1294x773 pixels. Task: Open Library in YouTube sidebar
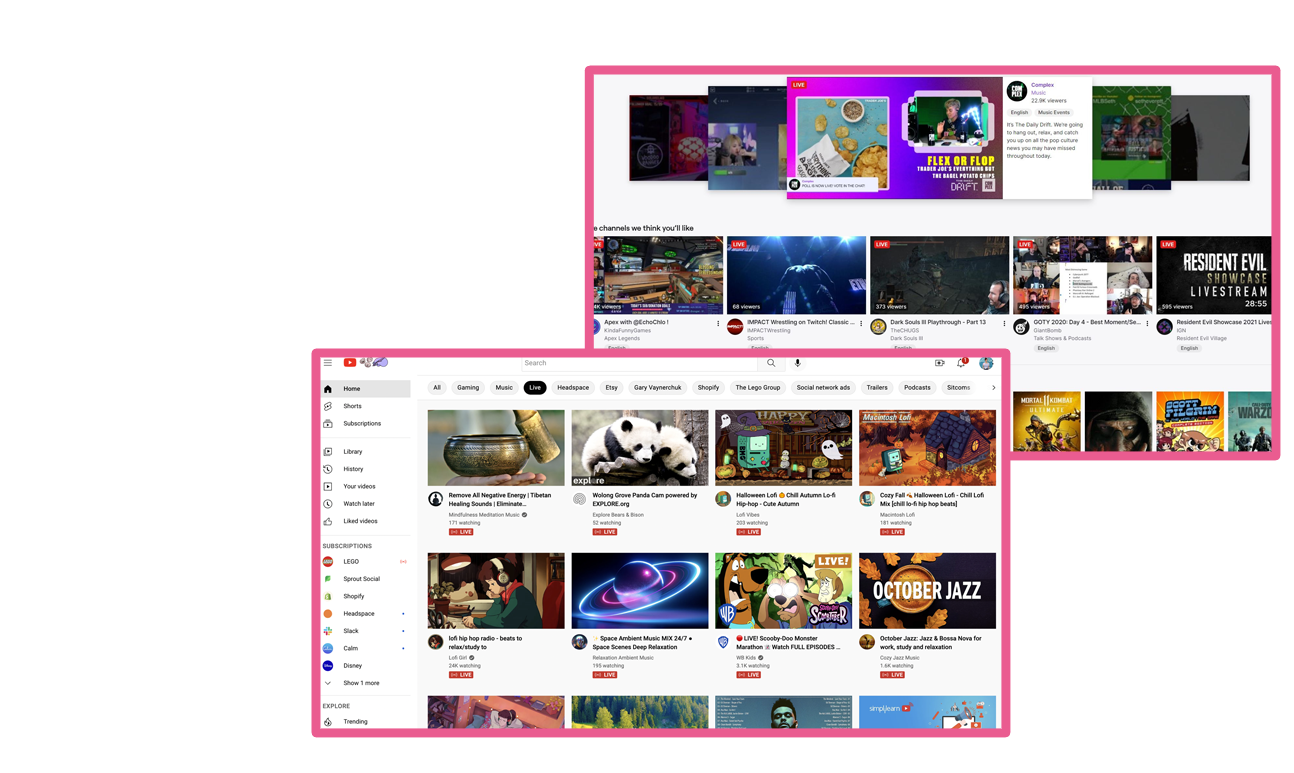(x=365, y=452)
